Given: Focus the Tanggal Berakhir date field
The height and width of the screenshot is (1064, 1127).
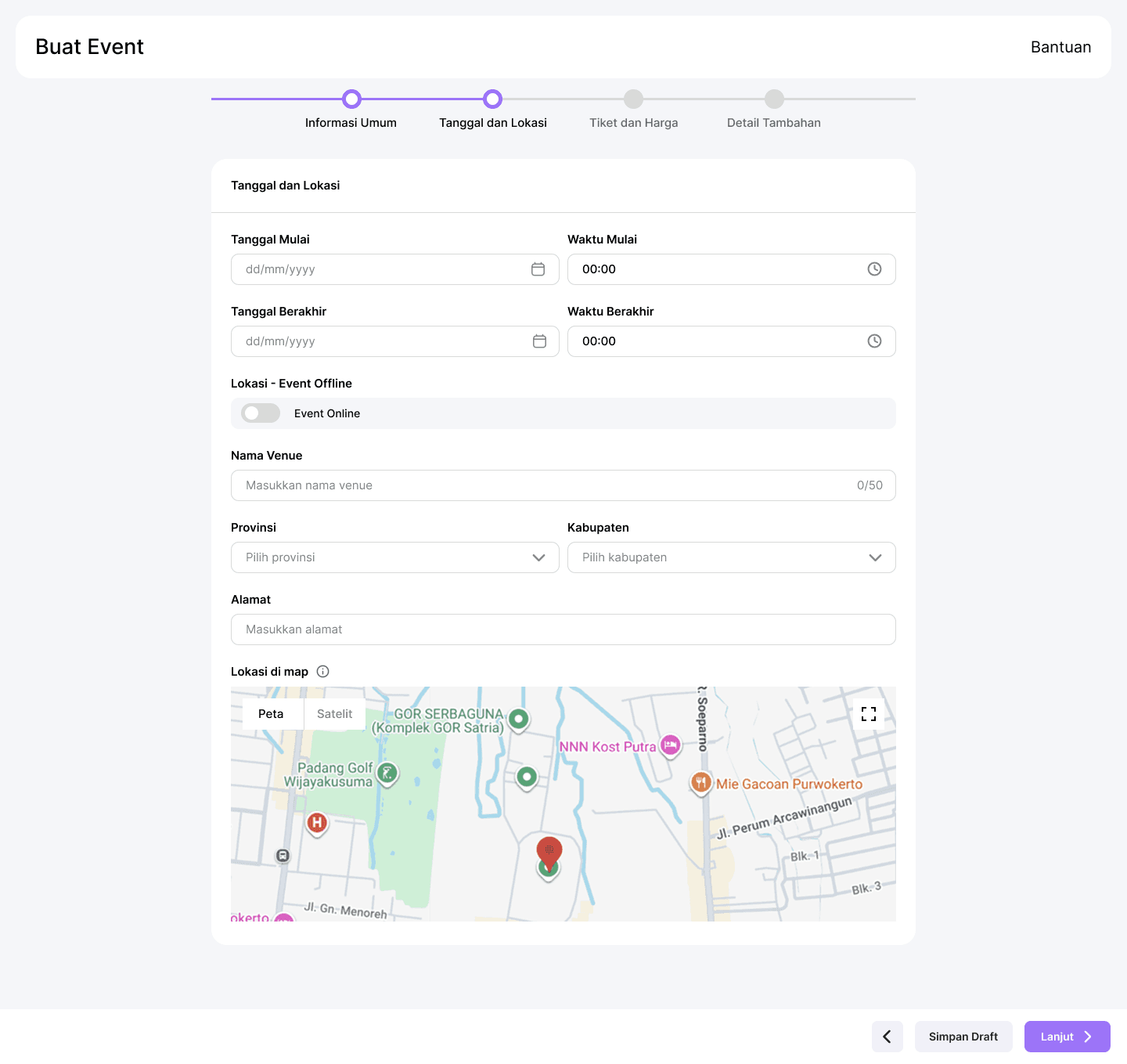Looking at the screenshot, I should tap(395, 341).
